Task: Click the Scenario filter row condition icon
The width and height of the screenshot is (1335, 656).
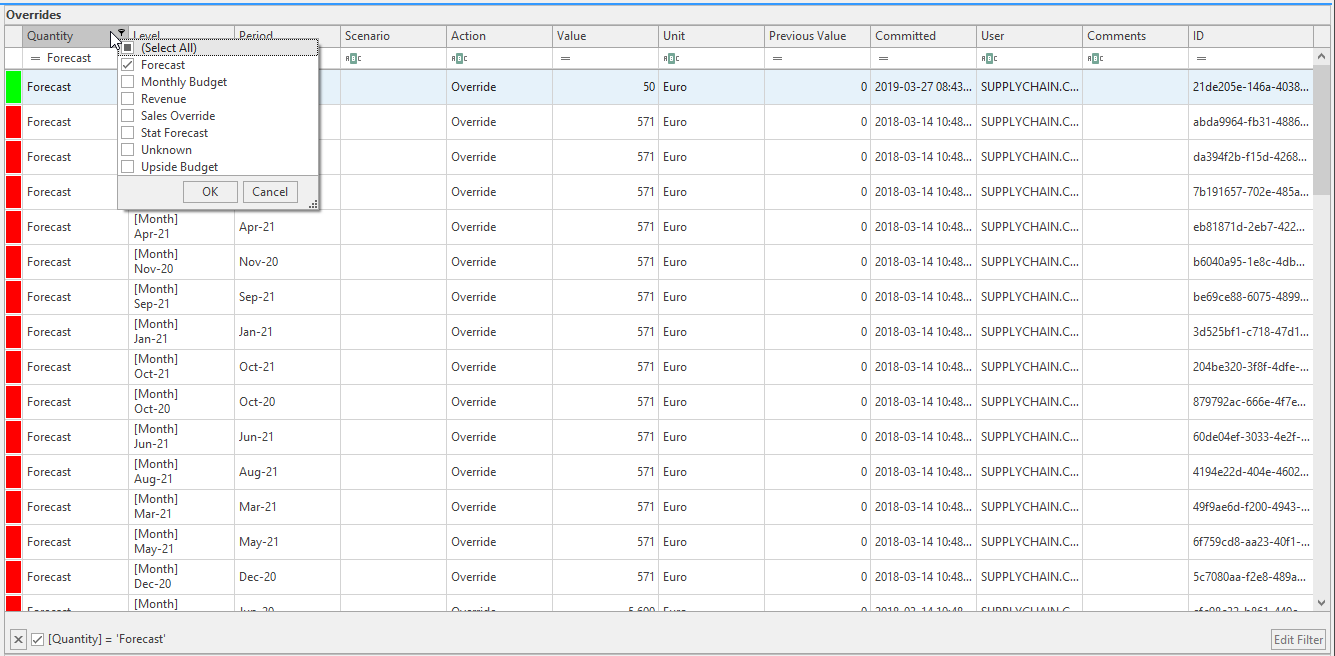Action: coord(352,58)
